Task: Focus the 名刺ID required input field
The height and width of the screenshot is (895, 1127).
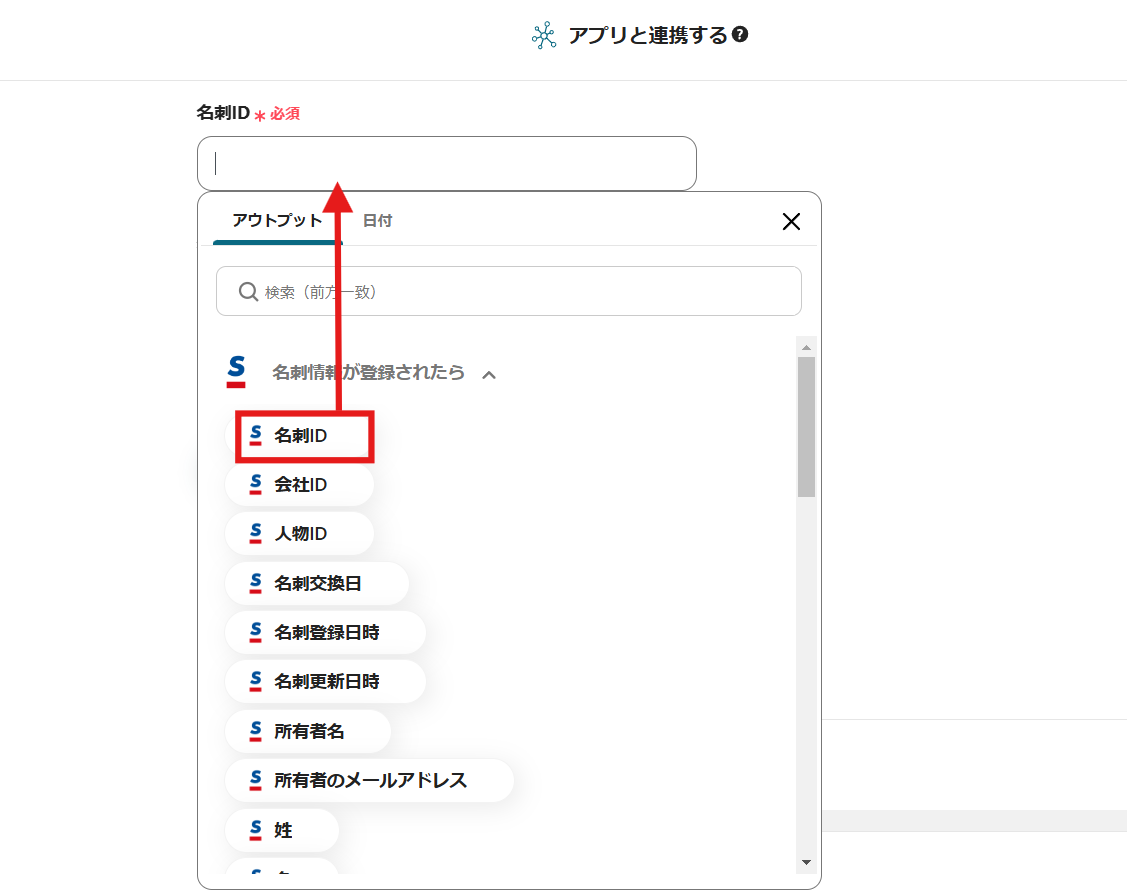Action: [x=446, y=163]
